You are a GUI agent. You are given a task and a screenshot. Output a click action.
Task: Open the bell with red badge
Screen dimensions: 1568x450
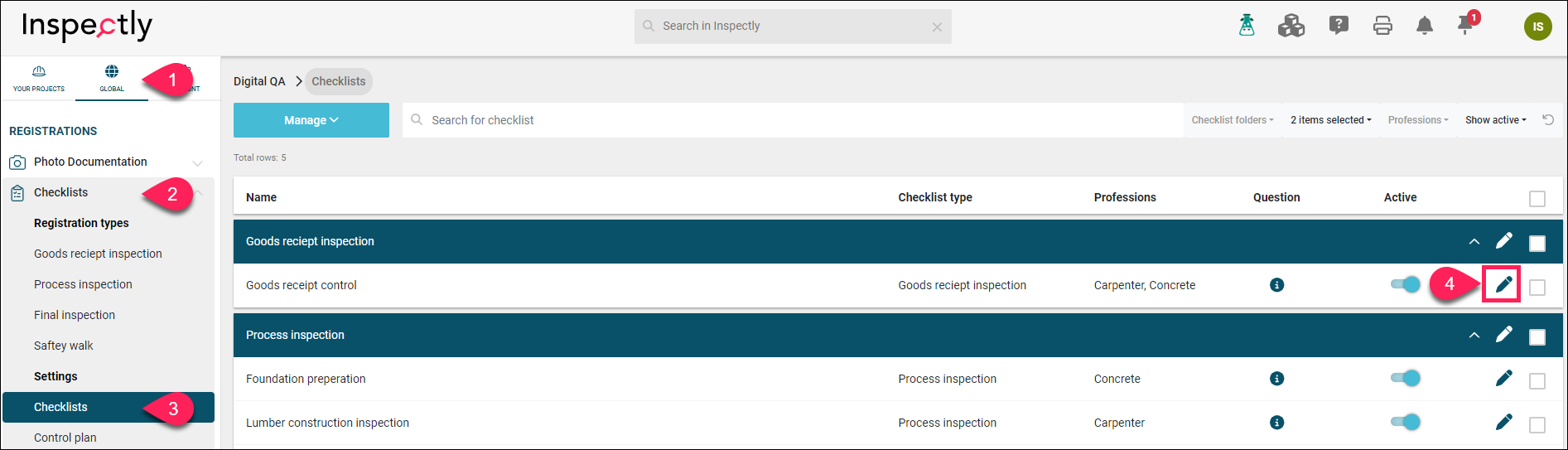click(1467, 23)
